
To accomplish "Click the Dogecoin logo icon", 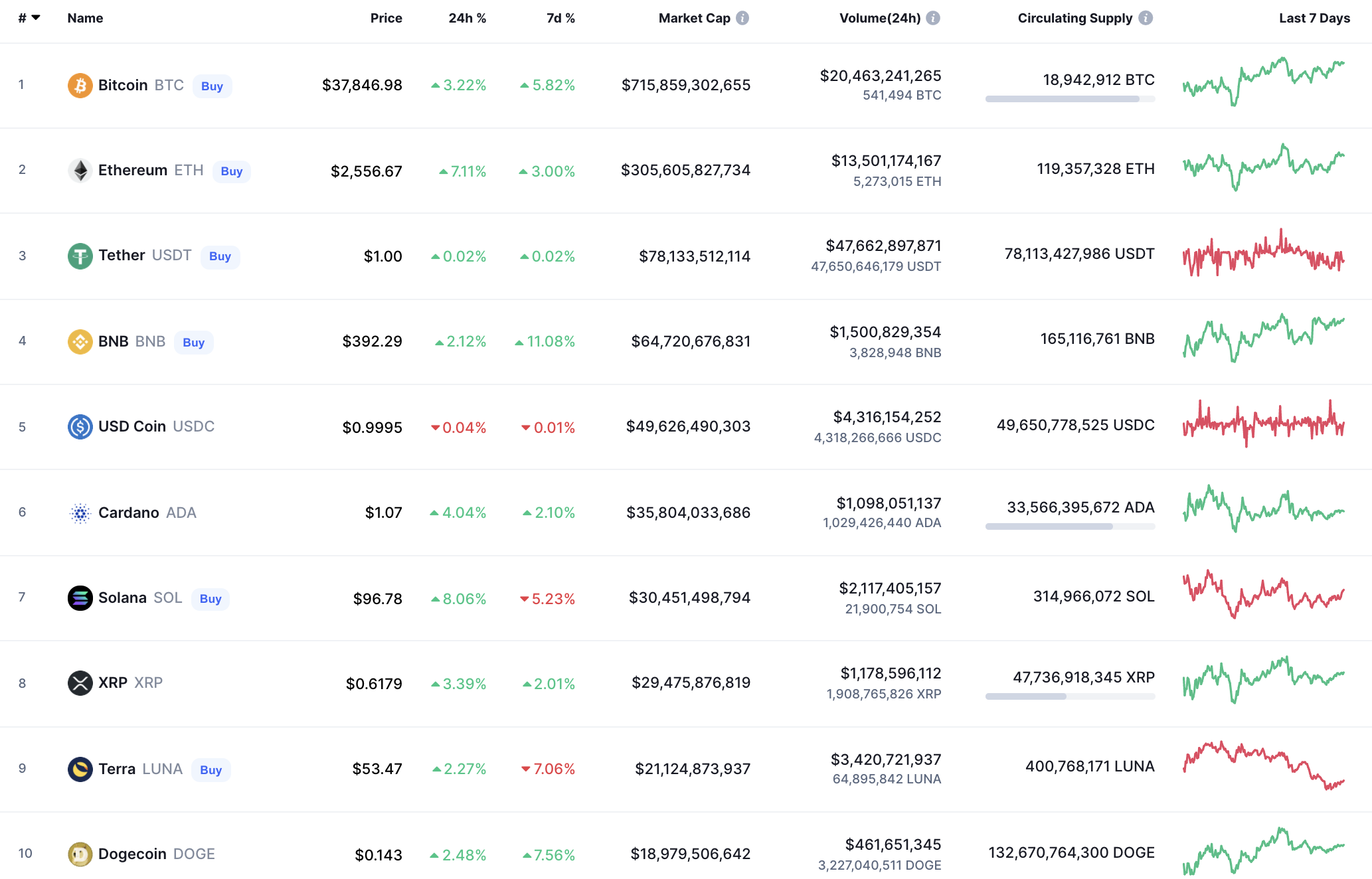I will (x=80, y=854).
